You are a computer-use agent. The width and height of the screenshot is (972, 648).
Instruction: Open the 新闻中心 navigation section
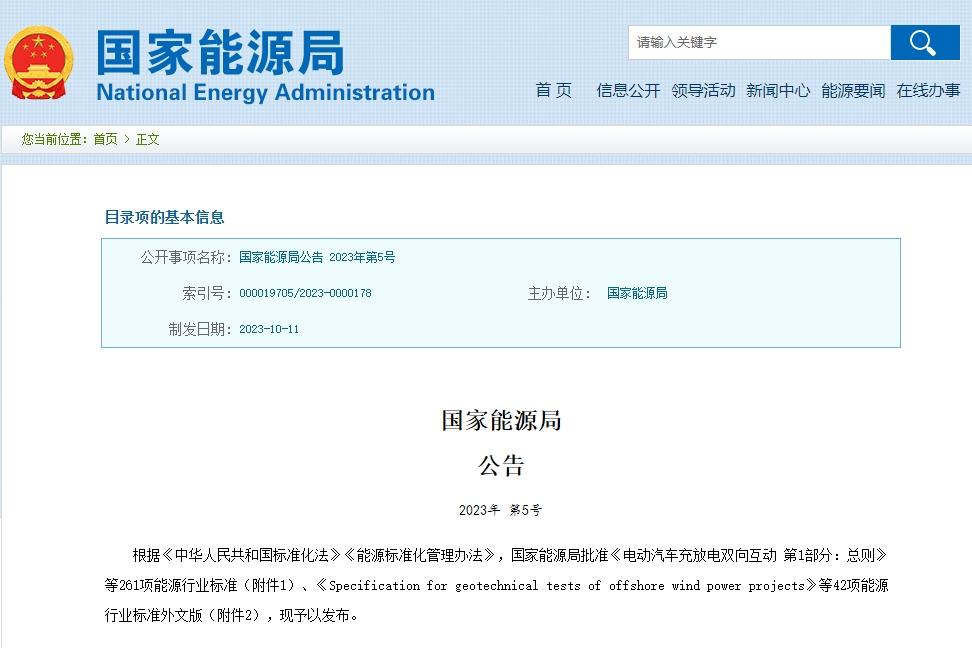click(x=778, y=90)
